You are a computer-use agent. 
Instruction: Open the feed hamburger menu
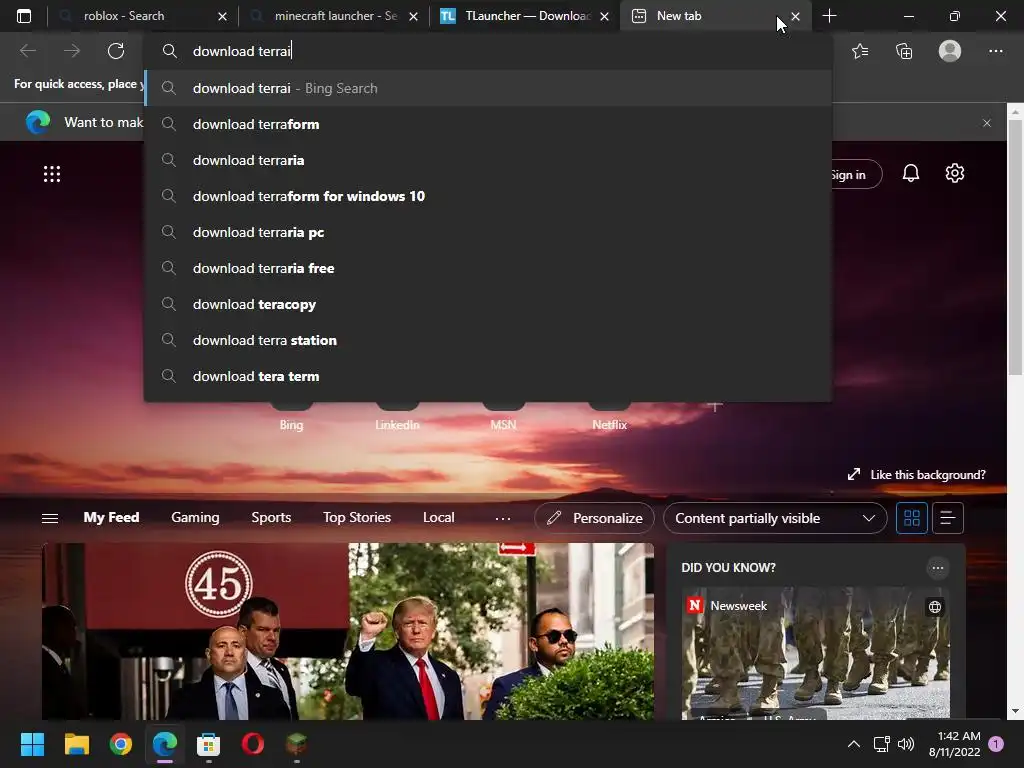click(x=50, y=518)
